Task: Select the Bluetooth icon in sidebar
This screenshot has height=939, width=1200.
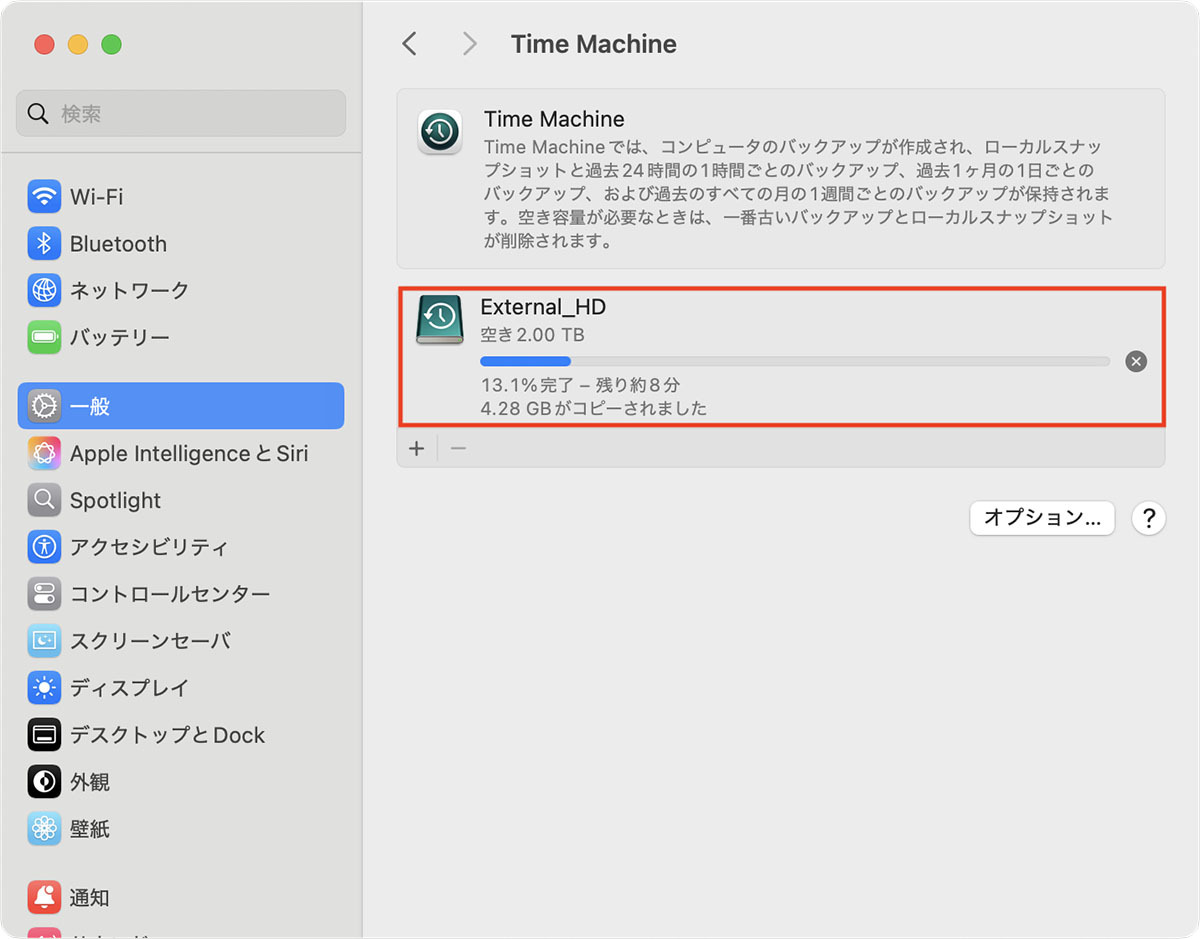Action: (44, 243)
